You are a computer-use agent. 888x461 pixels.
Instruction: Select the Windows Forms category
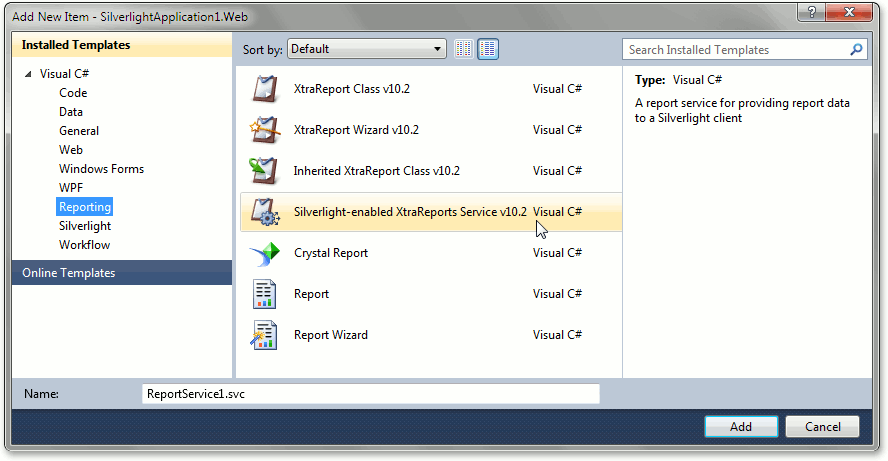[x=101, y=169]
